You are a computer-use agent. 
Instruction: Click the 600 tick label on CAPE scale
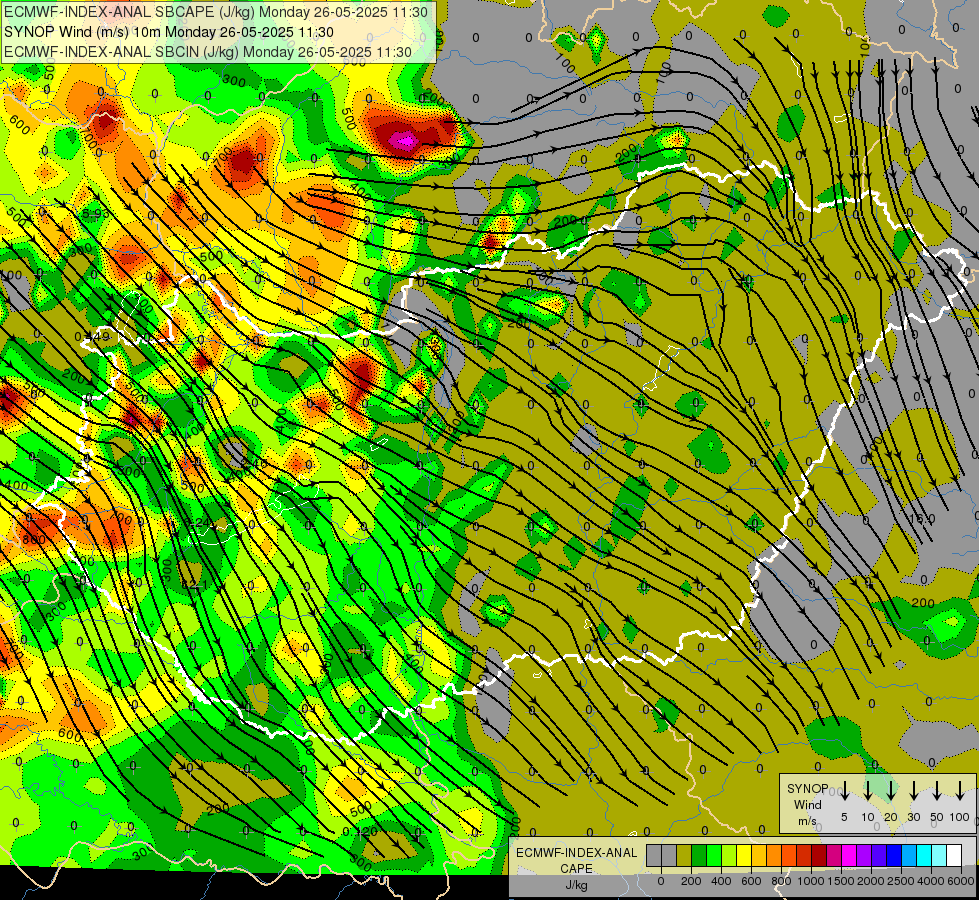tap(751, 881)
